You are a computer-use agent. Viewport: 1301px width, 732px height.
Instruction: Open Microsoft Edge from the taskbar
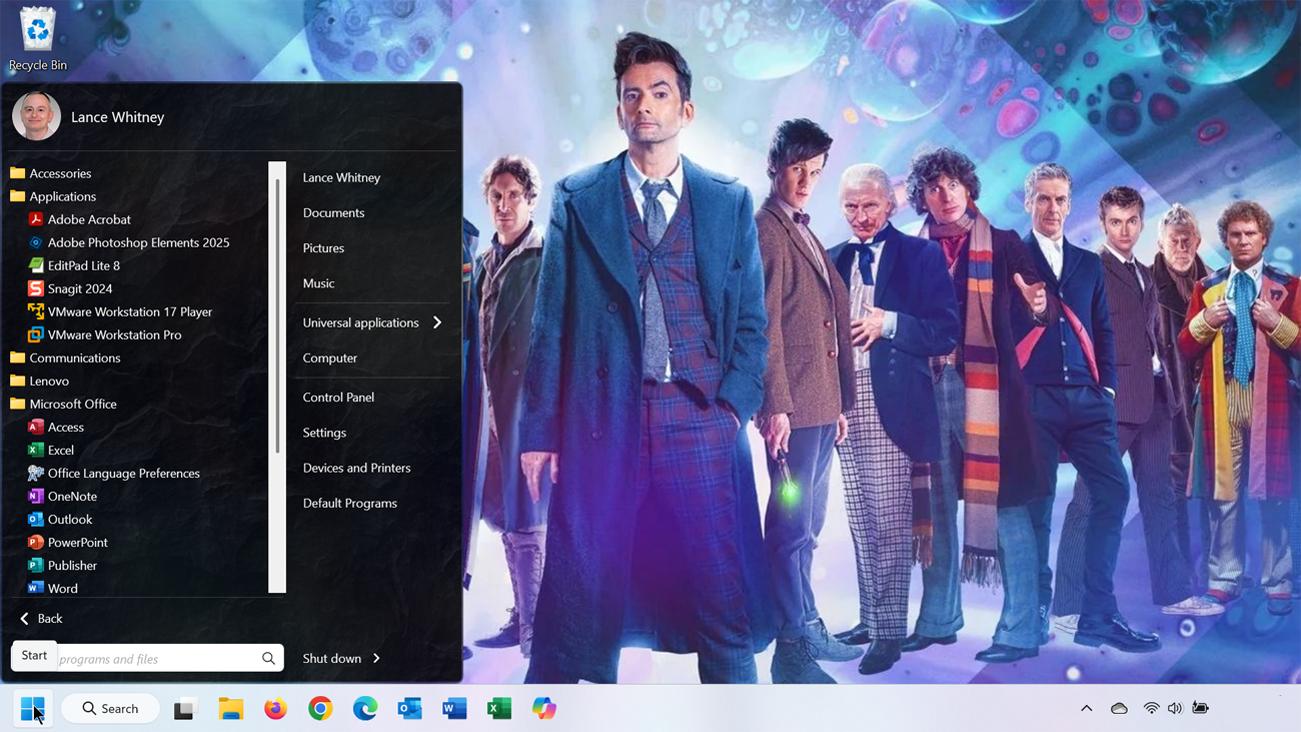tap(365, 709)
